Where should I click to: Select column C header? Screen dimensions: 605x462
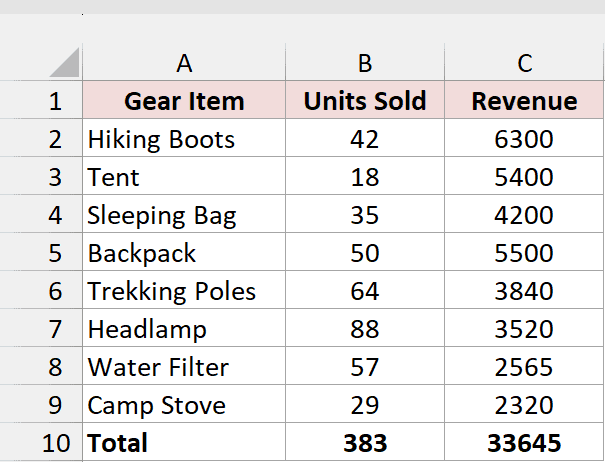point(524,62)
